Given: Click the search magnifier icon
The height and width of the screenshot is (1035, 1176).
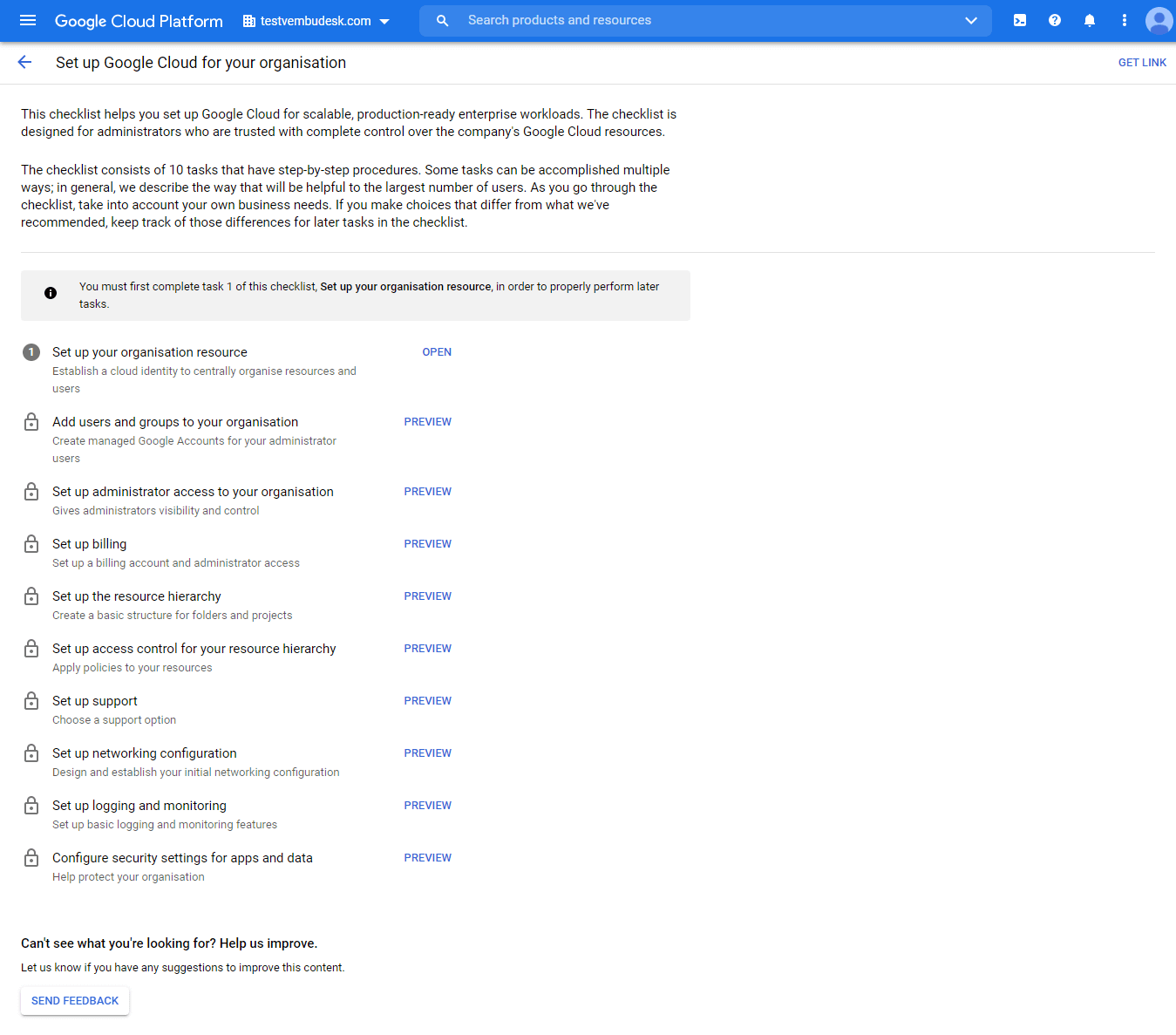Looking at the screenshot, I should click(443, 20).
